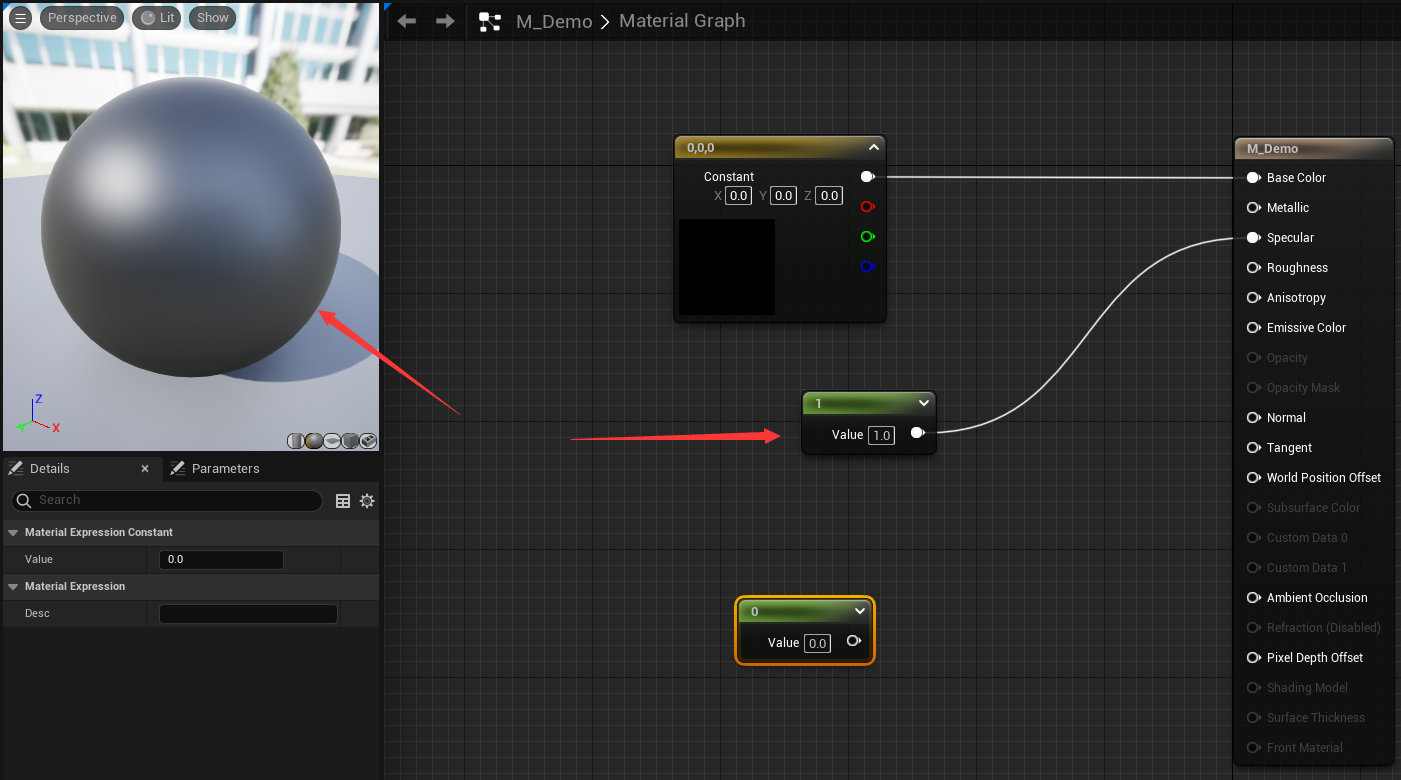The height and width of the screenshot is (780, 1401).
Task: Open the Lit view mode menu
Action: [x=157, y=18]
